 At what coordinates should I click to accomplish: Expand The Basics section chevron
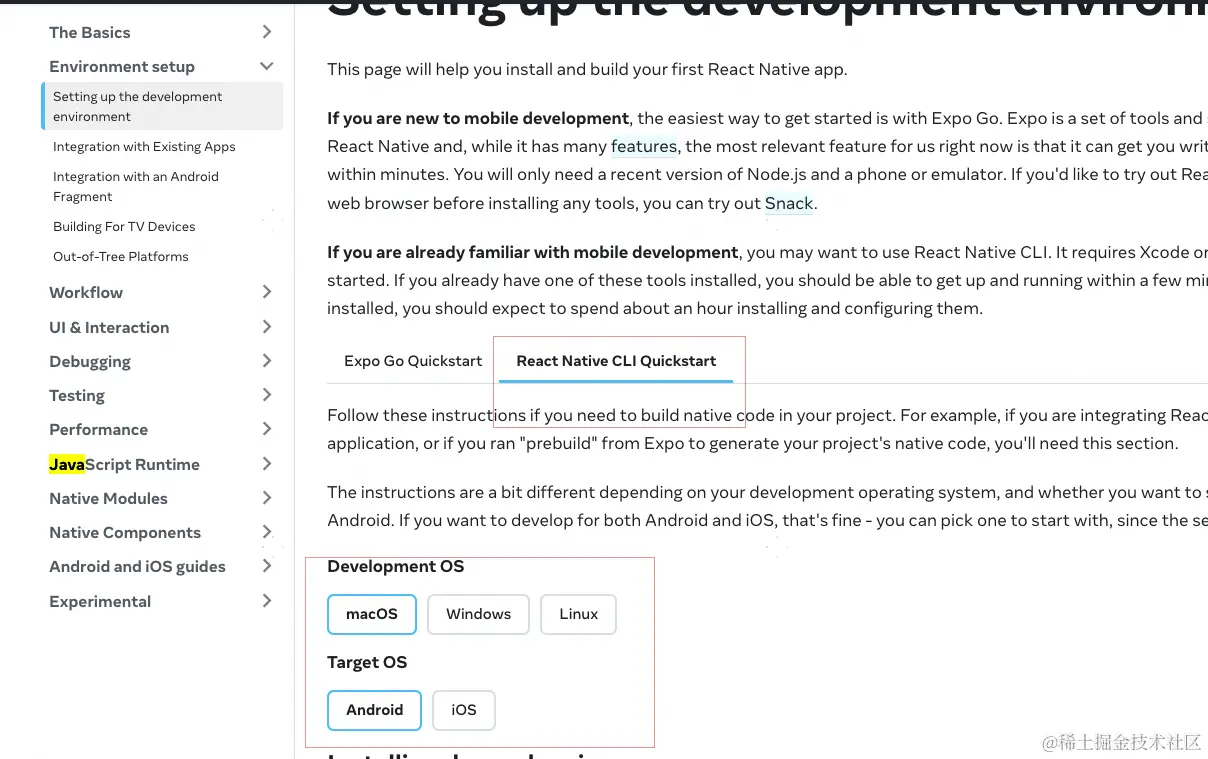click(x=267, y=32)
